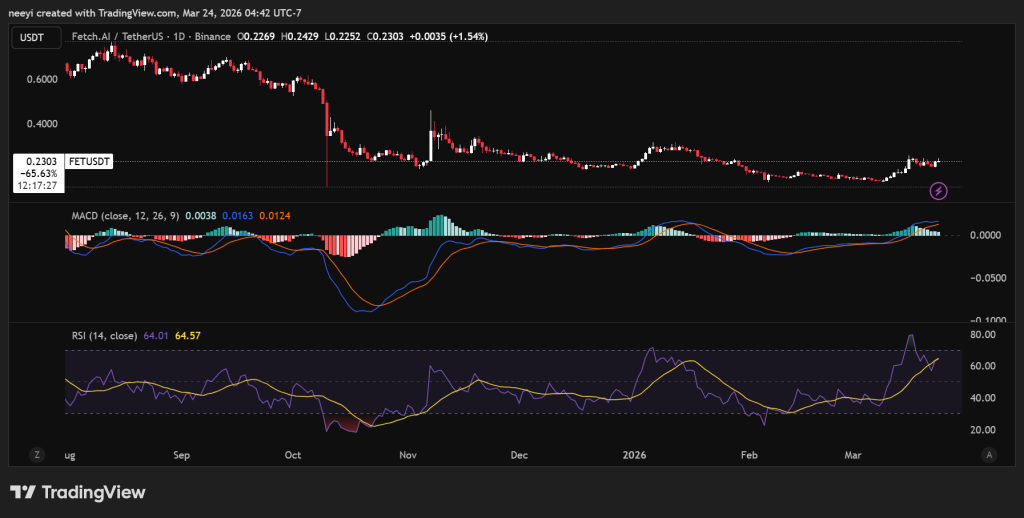The height and width of the screenshot is (518, 1024).
Task: Click the Nov label on time axis
Action: 407,454
